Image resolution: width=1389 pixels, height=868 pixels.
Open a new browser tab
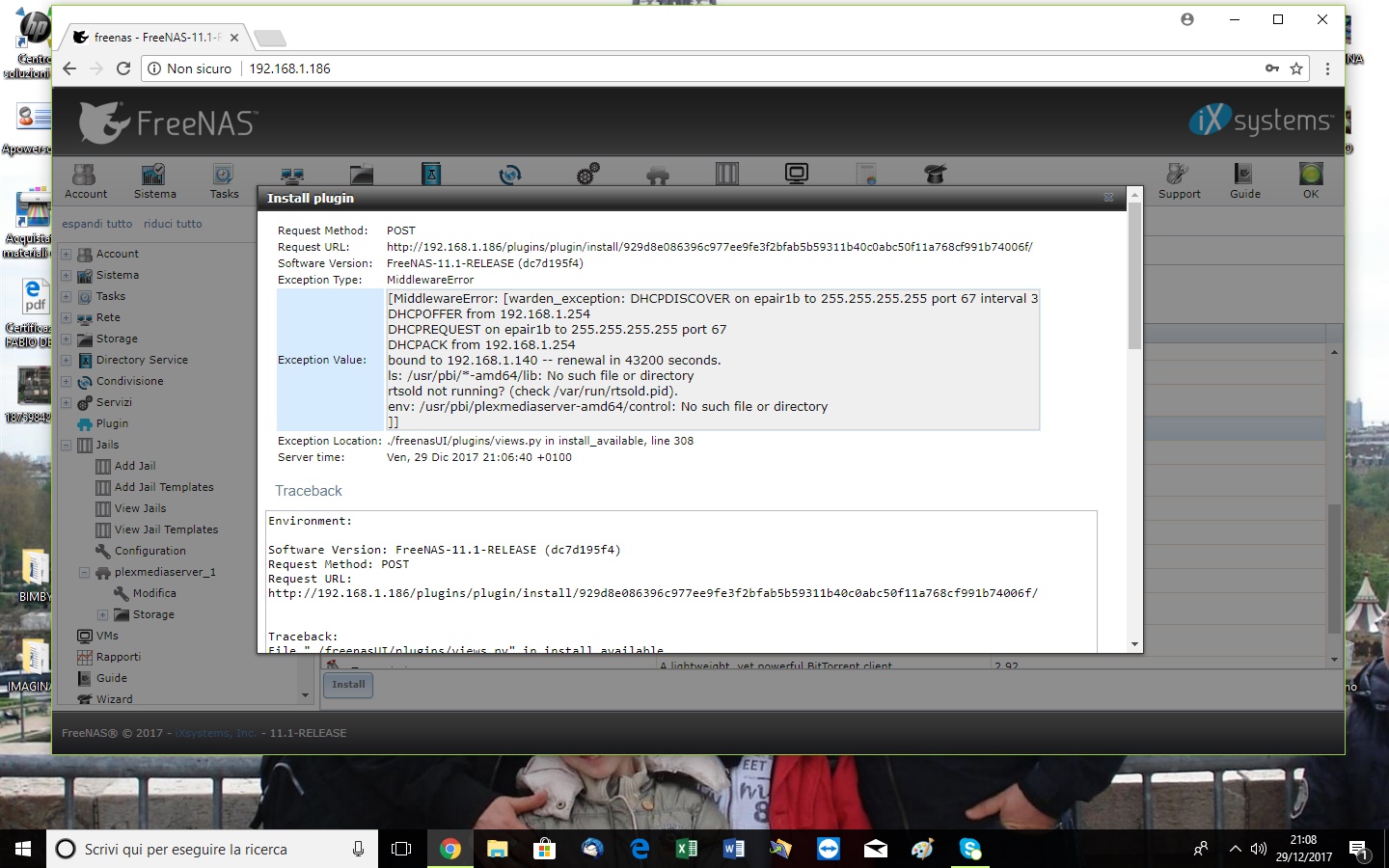tap(269, 39)
